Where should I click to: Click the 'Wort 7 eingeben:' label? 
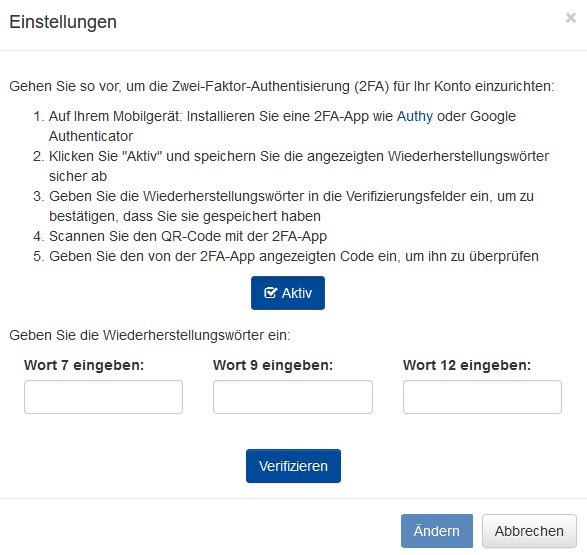click(84, 365)
